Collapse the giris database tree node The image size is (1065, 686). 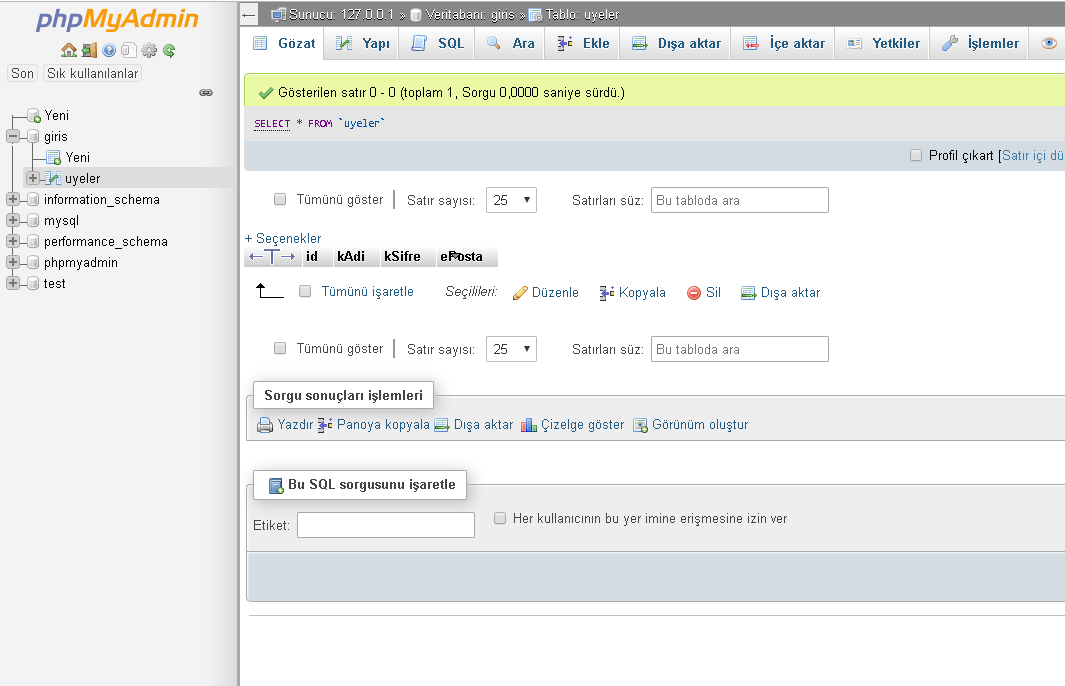pyautogui.click(x=12, y=137)
